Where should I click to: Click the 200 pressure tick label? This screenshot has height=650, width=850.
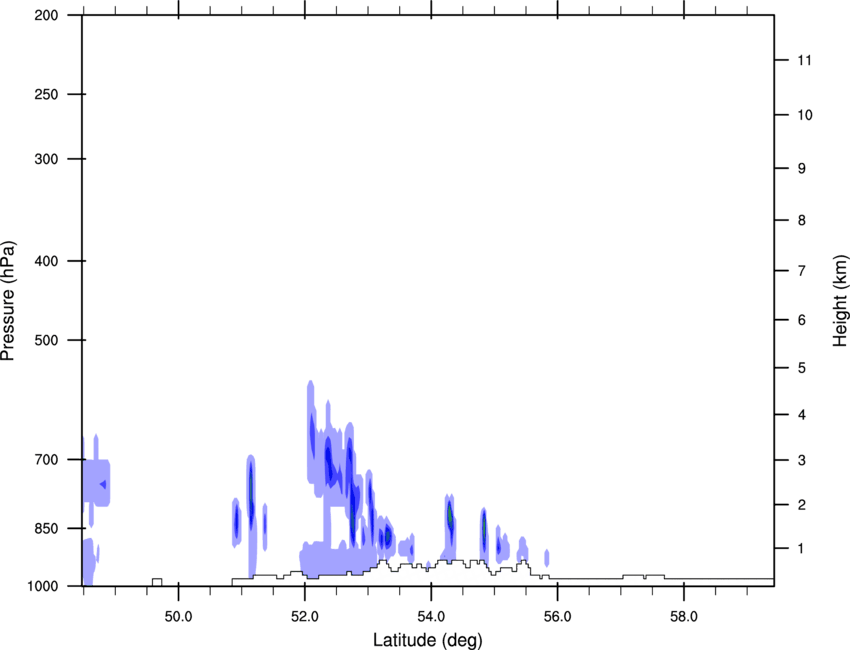tap(46, 15)
